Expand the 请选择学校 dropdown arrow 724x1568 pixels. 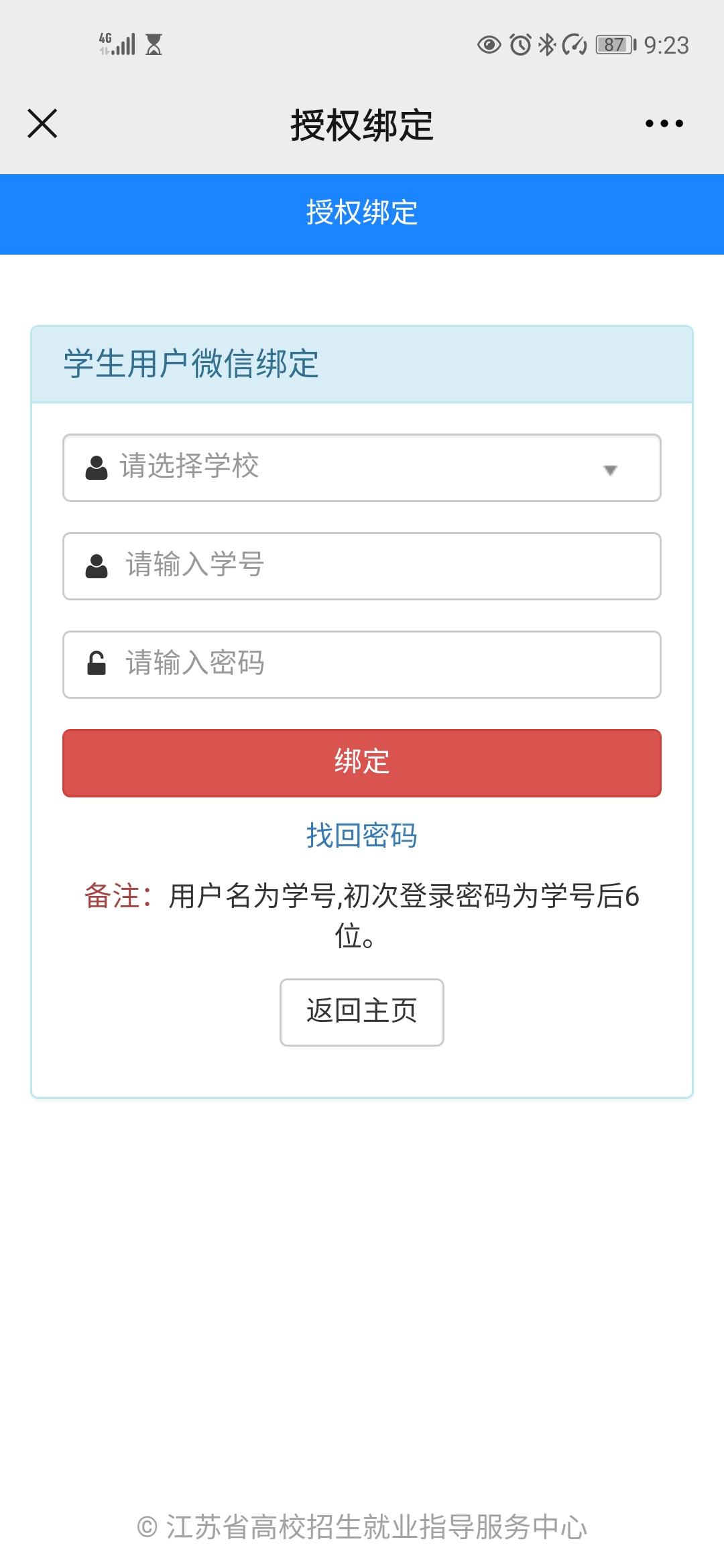tap(610, 470)
